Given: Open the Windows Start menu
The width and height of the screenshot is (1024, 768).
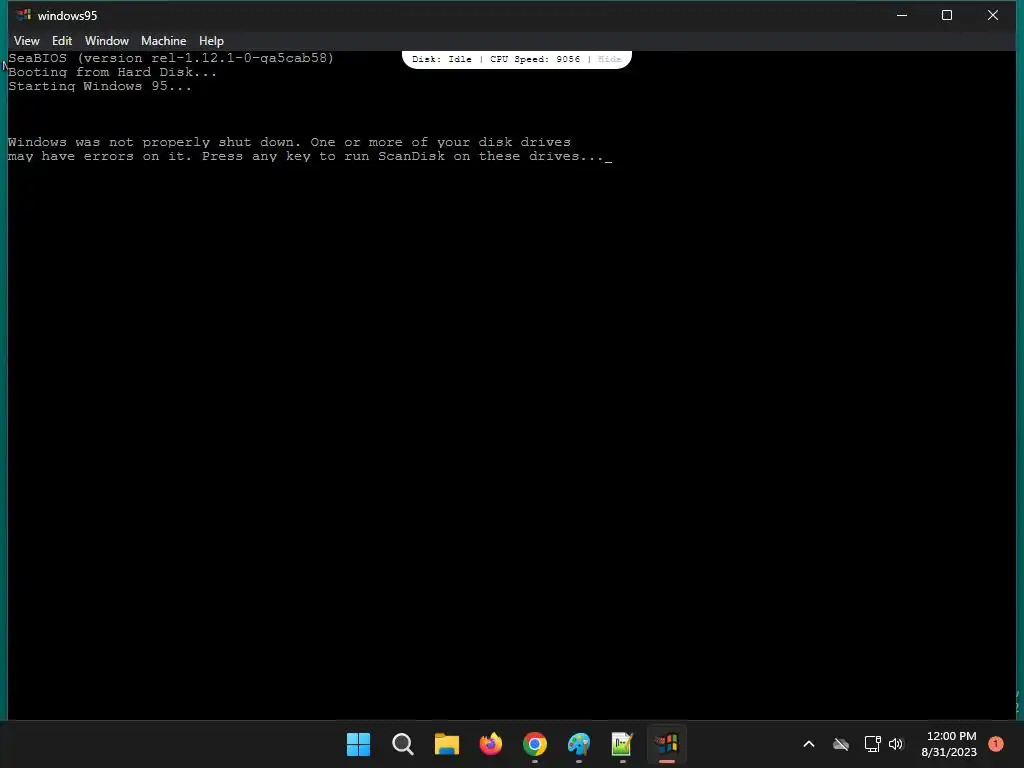Looking at the screenshot, I should 358,744.
